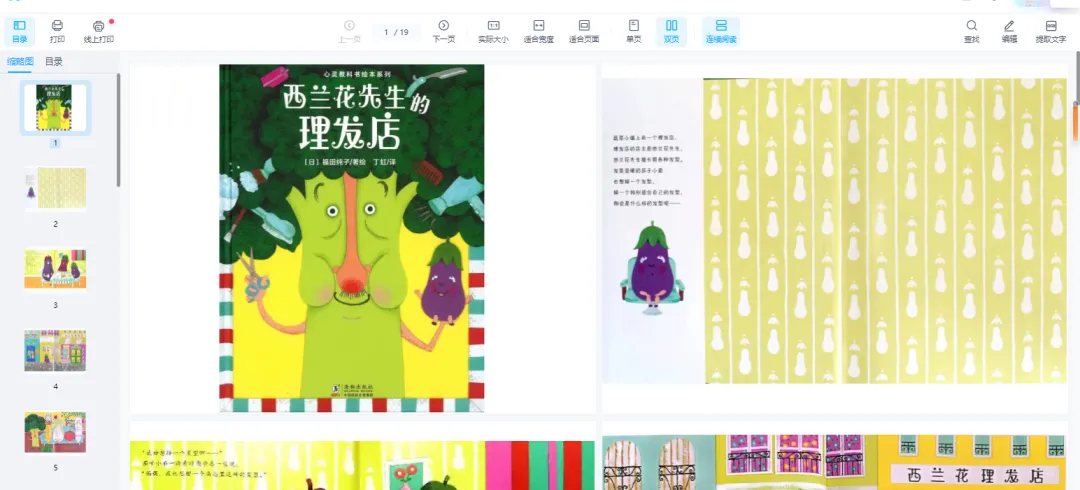Select page 2 thumbnail
The image size is (1080, 490).
pyautogui.click(x=55, y=188)
